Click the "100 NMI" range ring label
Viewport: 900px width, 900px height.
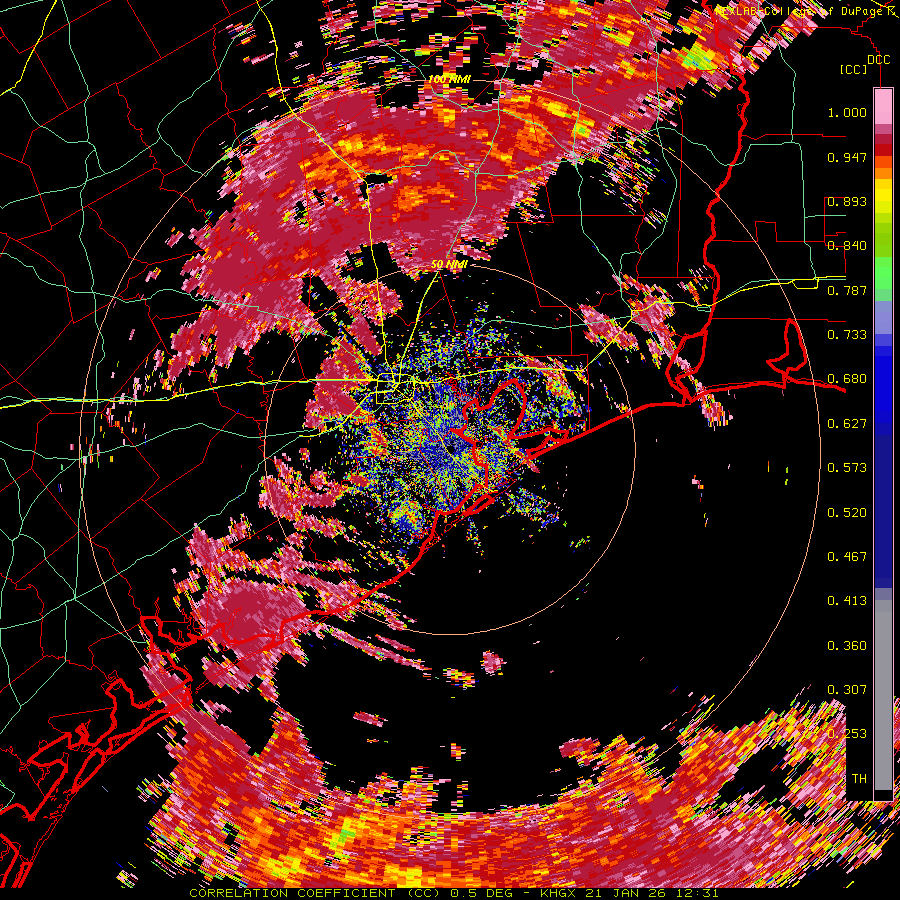pos(449,79)
